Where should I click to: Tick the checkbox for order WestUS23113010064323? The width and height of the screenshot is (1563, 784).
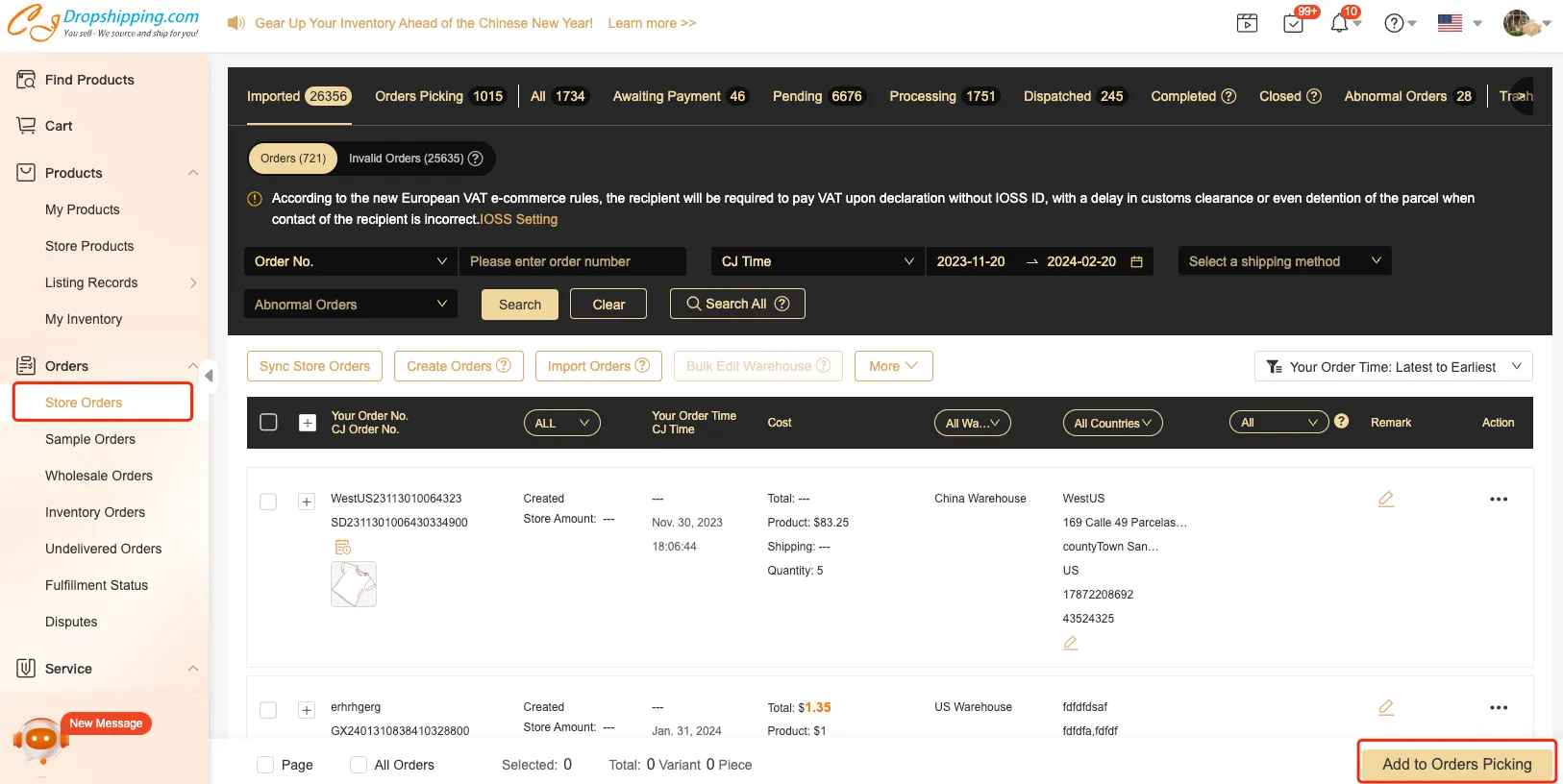[269, 502]
